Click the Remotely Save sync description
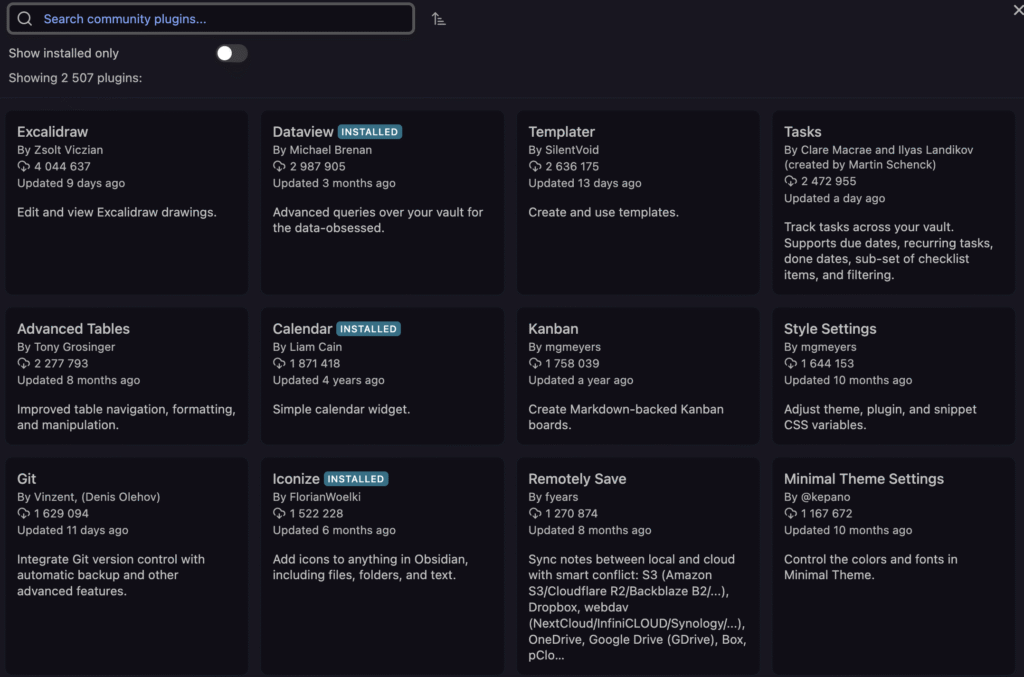 click(x=637, y=607)
